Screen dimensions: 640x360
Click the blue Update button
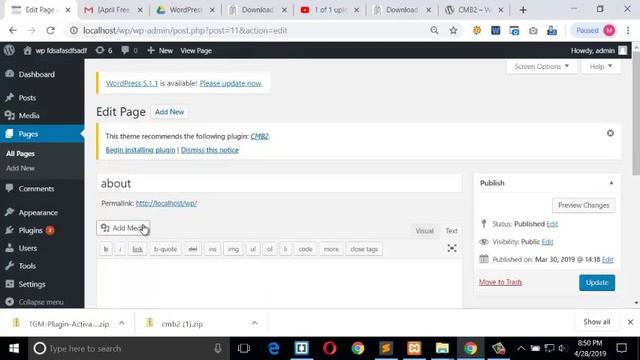click(x=597, y=282)
